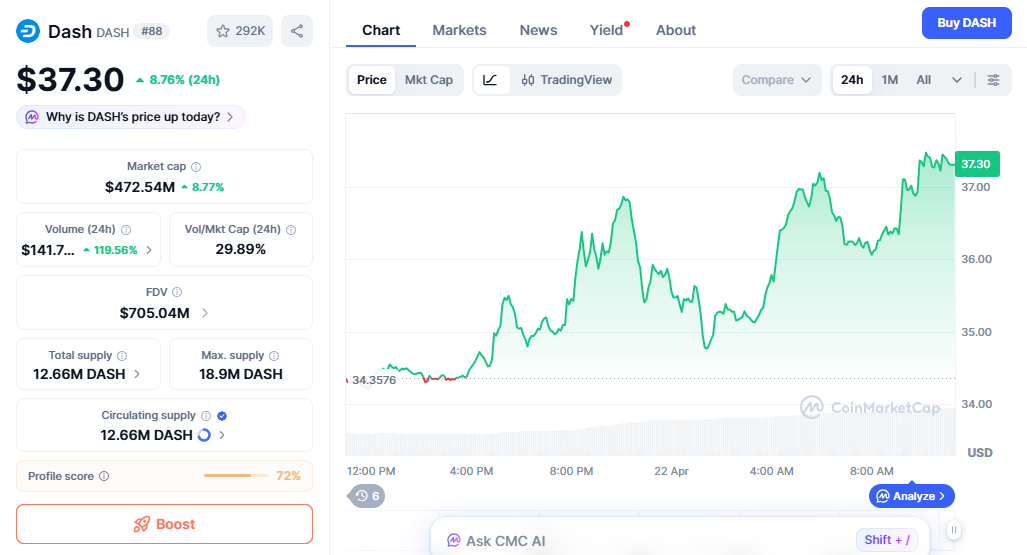Open the News tab
Screen dimensions: 1027x555
click(x=538, y=30)
